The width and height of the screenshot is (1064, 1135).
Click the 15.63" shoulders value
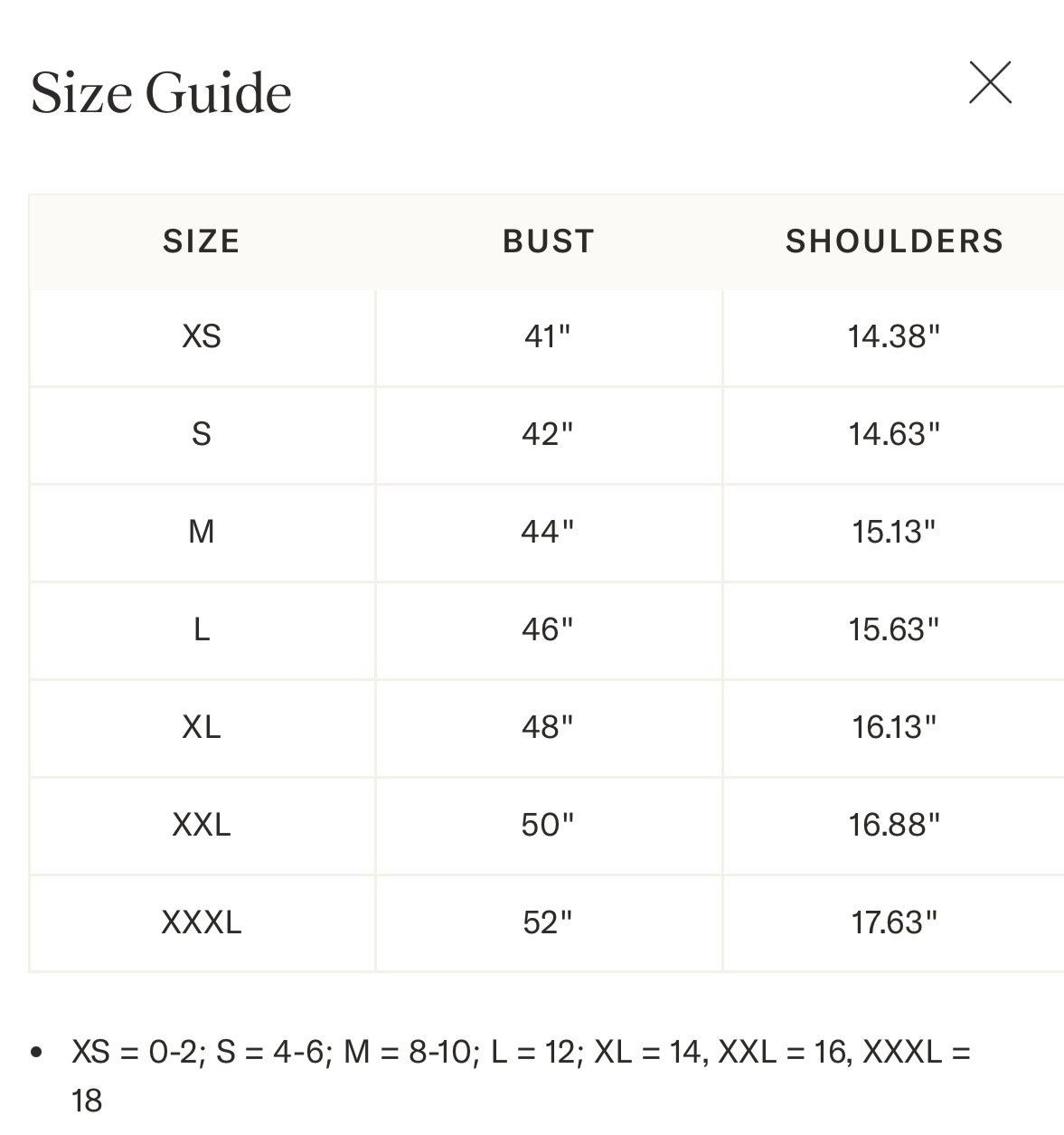click(x=894, y=629)
